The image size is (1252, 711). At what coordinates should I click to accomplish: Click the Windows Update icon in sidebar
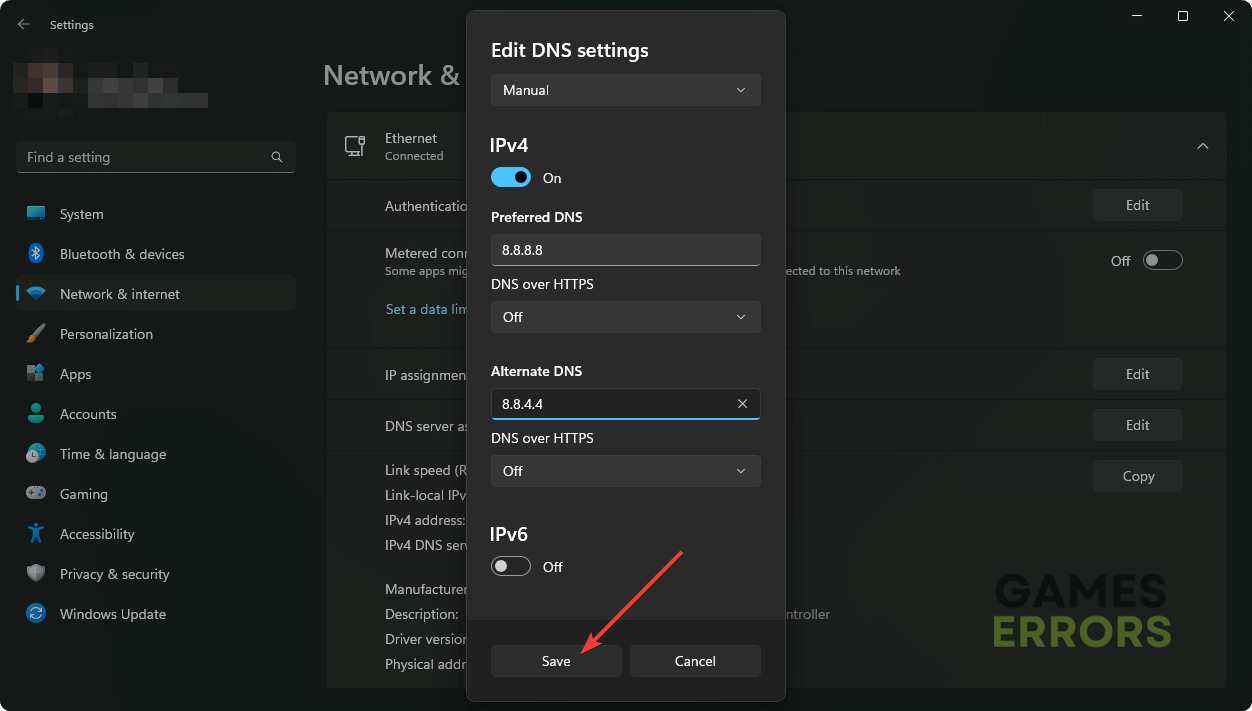(x=36, y=614)
